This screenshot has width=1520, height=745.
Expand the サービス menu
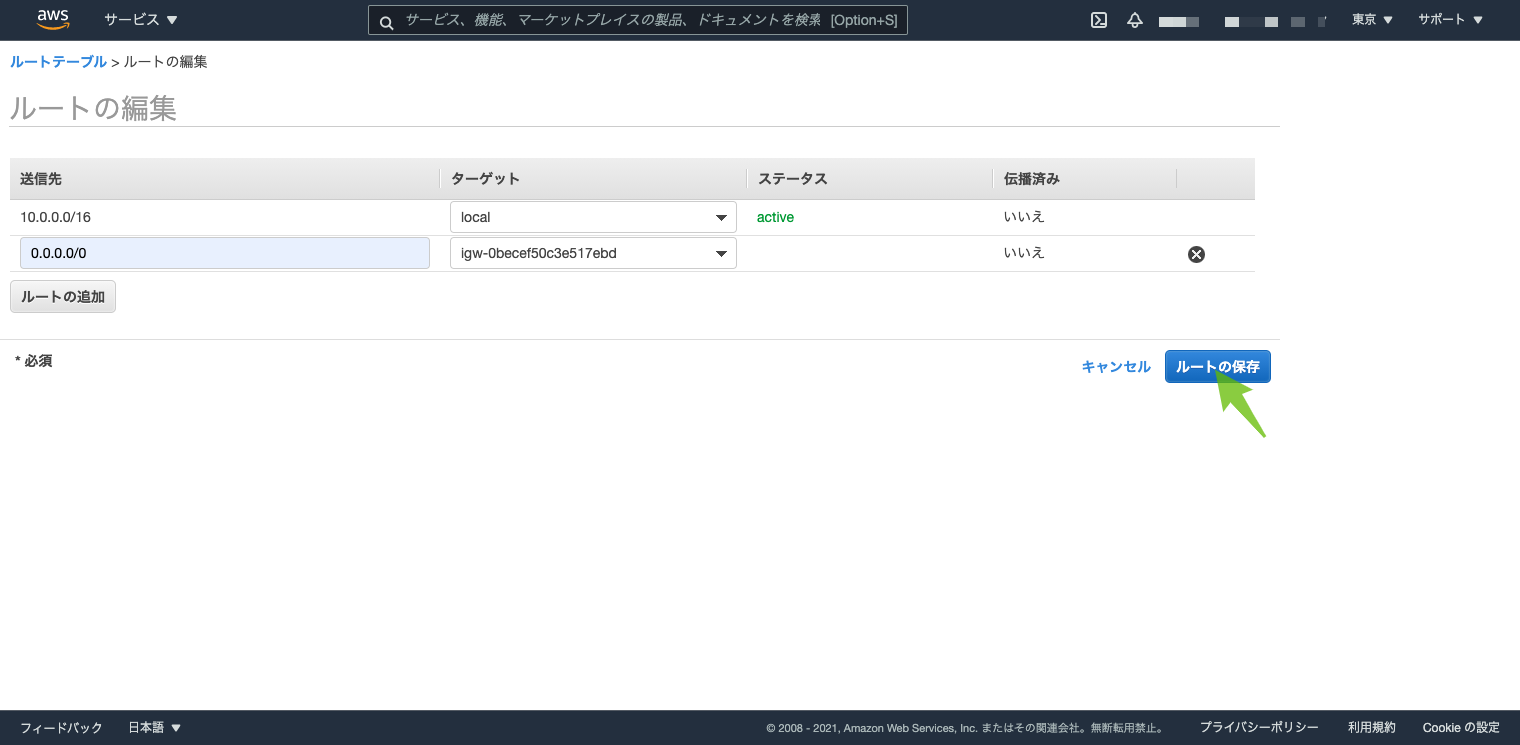click(x=141, y=20)
